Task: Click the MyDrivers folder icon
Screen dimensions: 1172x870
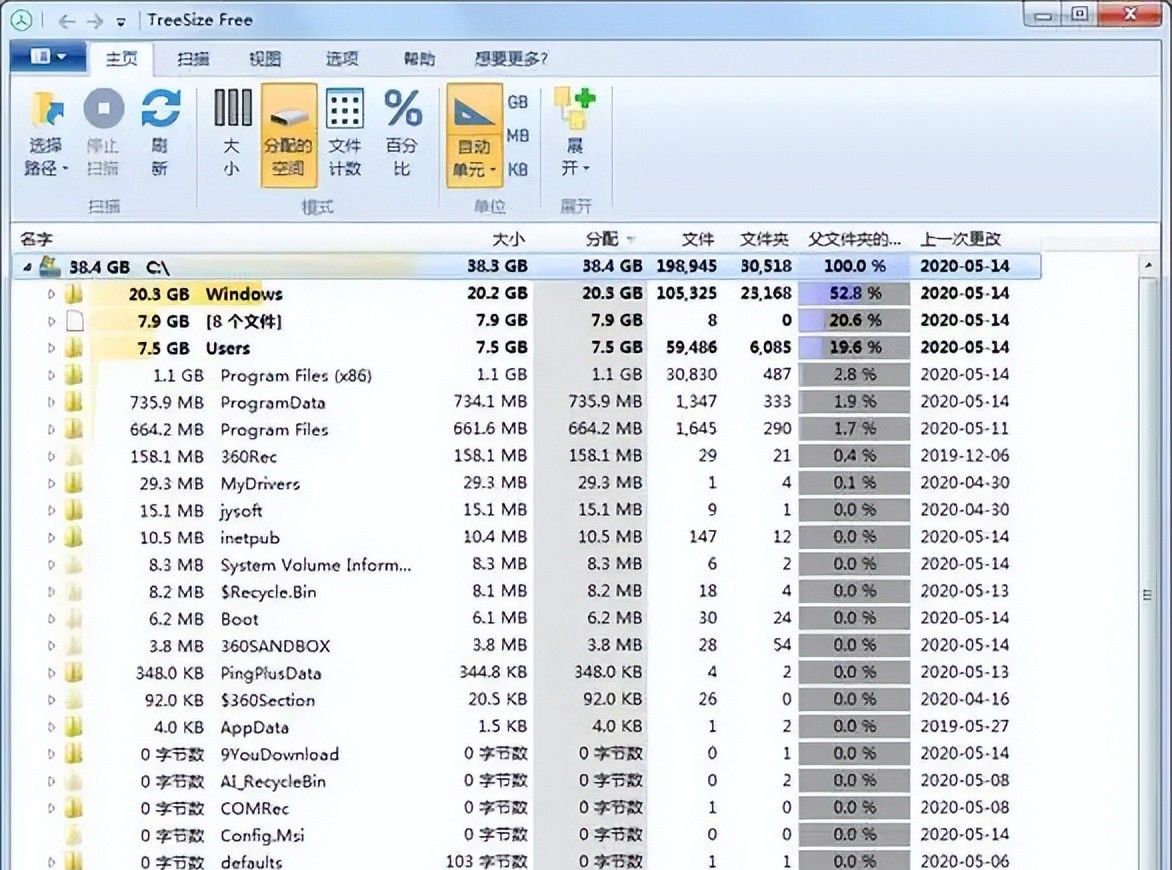Action: click(74, 484)
